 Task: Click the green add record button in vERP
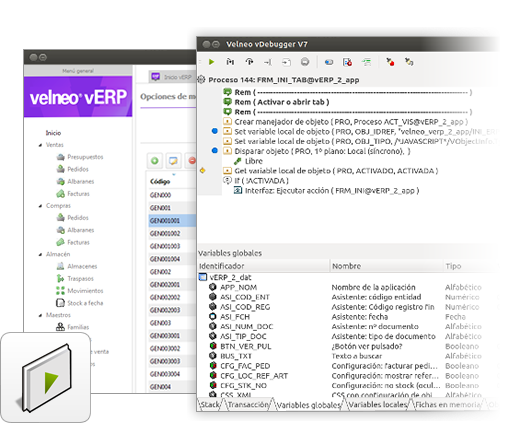coord(155,161)
